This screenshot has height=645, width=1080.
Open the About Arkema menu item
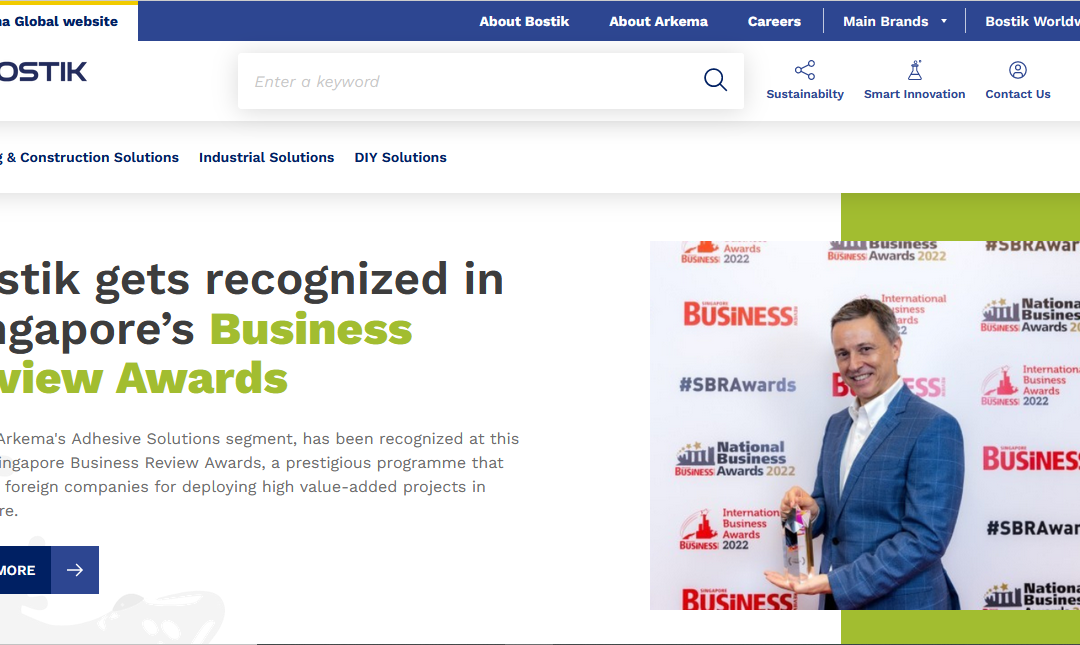(x=658, y=21)
